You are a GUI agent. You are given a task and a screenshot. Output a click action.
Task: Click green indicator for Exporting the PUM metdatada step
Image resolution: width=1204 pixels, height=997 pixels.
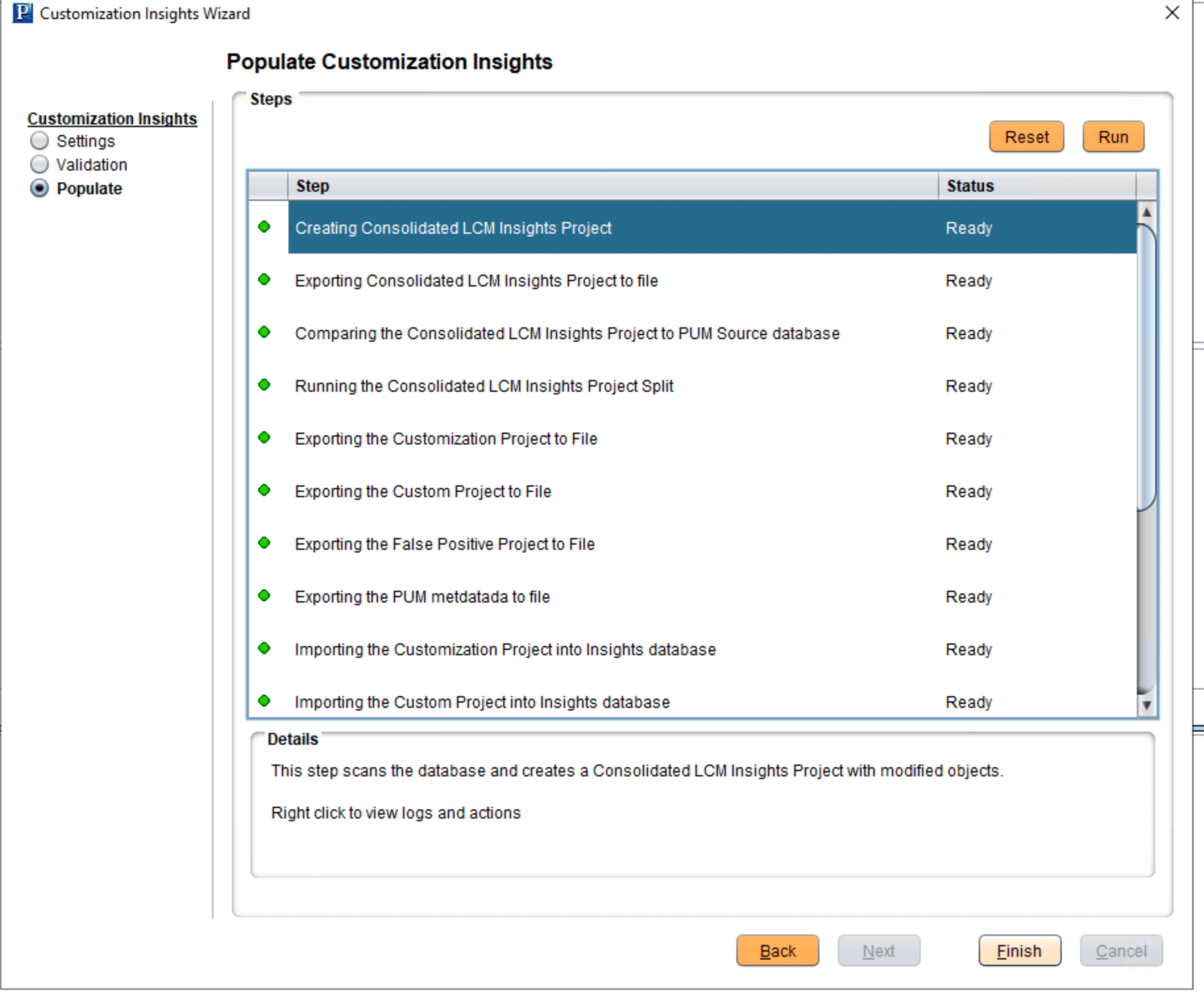coord(265,595)
